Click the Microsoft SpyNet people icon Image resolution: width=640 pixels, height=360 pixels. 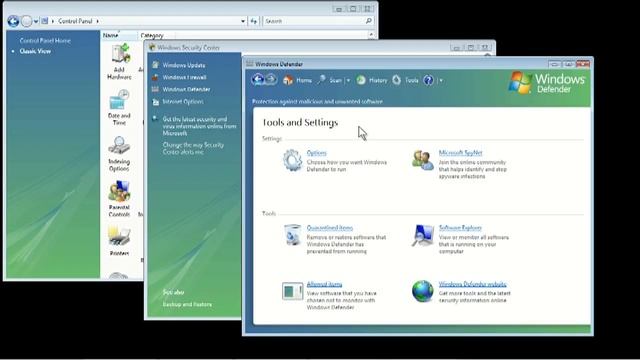point(422,160)
